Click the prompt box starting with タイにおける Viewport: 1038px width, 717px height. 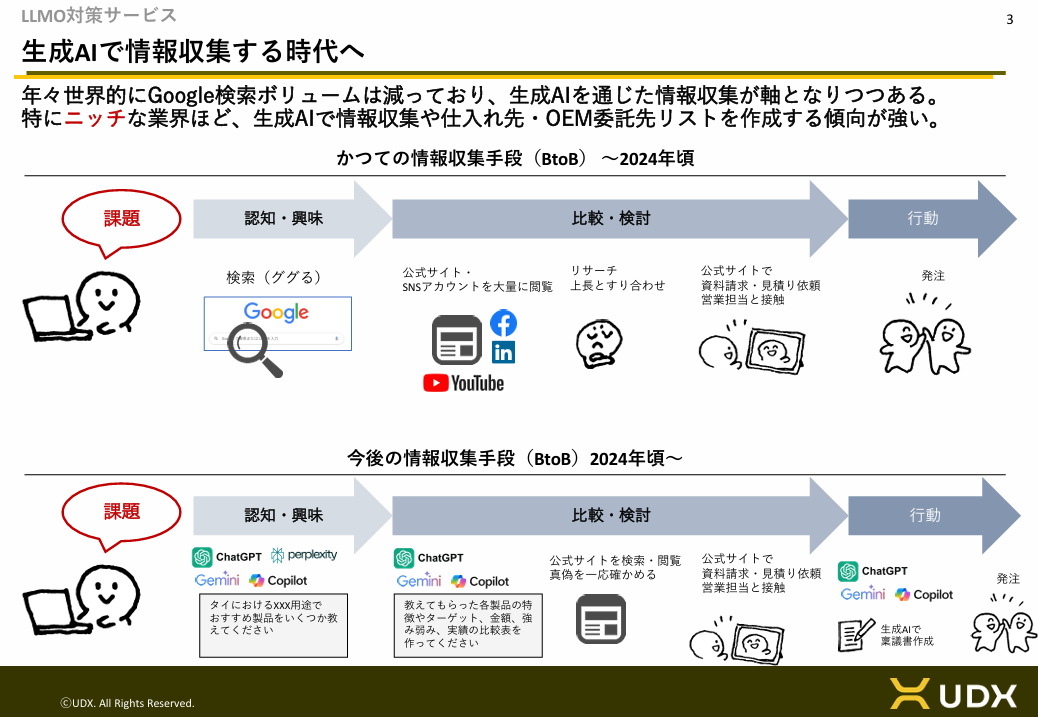(274, 625)
